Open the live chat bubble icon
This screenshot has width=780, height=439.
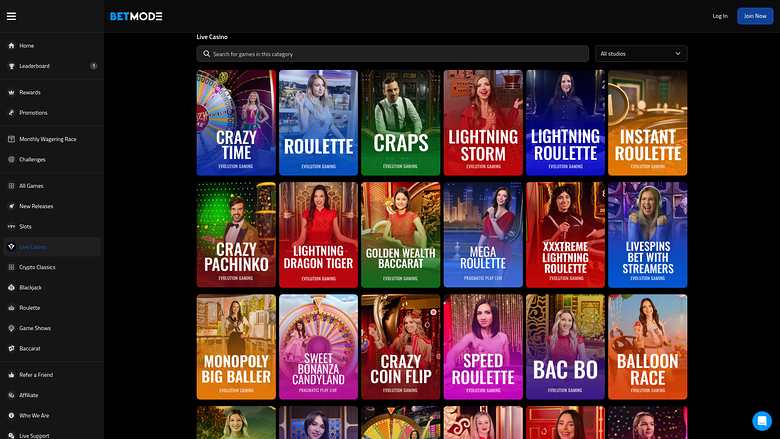click(761, 420)
